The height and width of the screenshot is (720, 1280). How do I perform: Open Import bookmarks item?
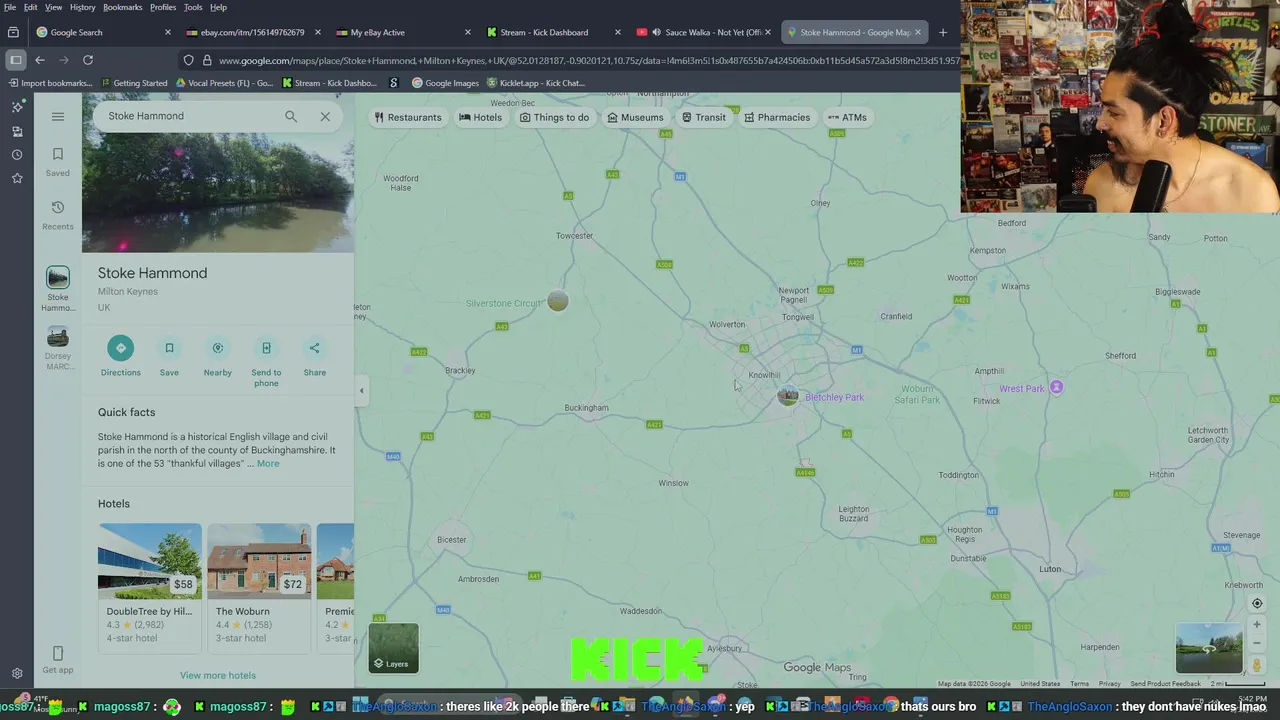click(x=50, y=83)
